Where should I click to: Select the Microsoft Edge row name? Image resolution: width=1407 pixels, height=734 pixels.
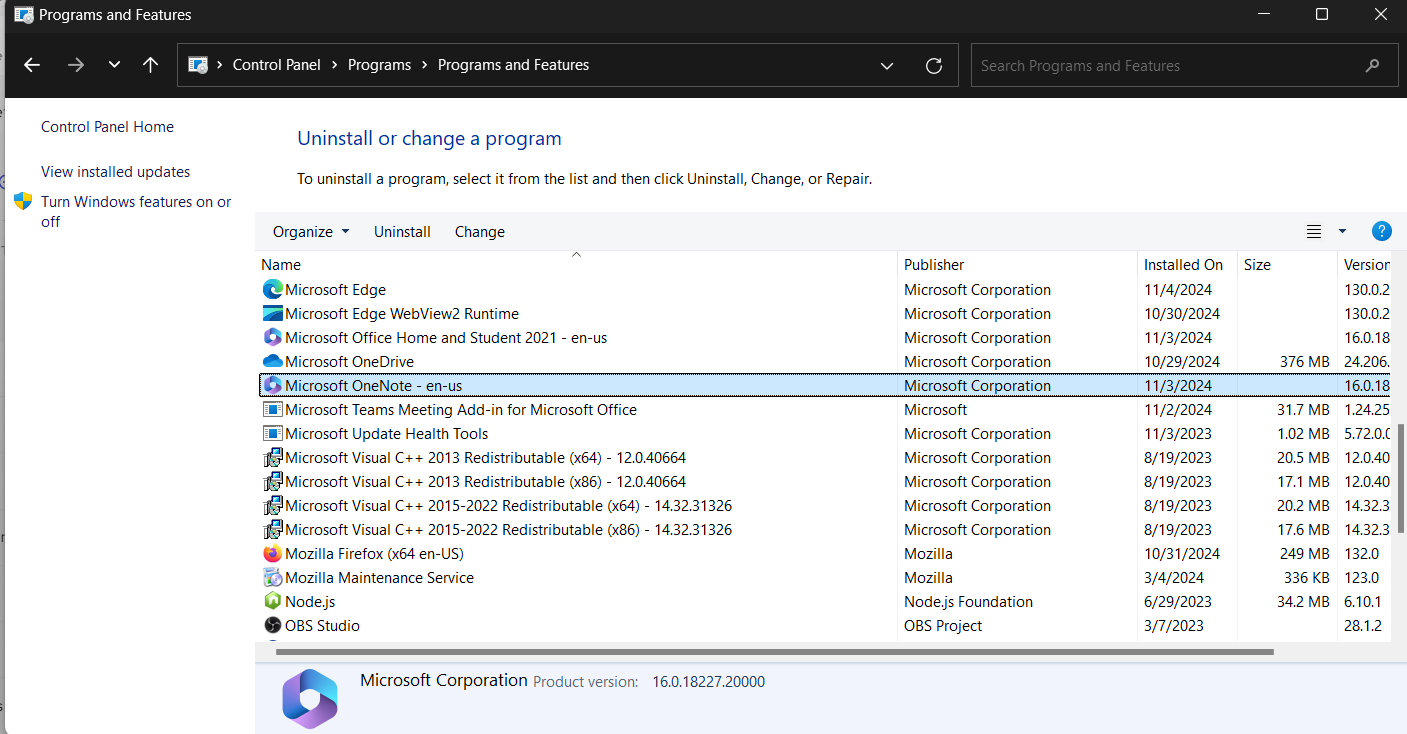pyautogui.click(x=335, y=290)
